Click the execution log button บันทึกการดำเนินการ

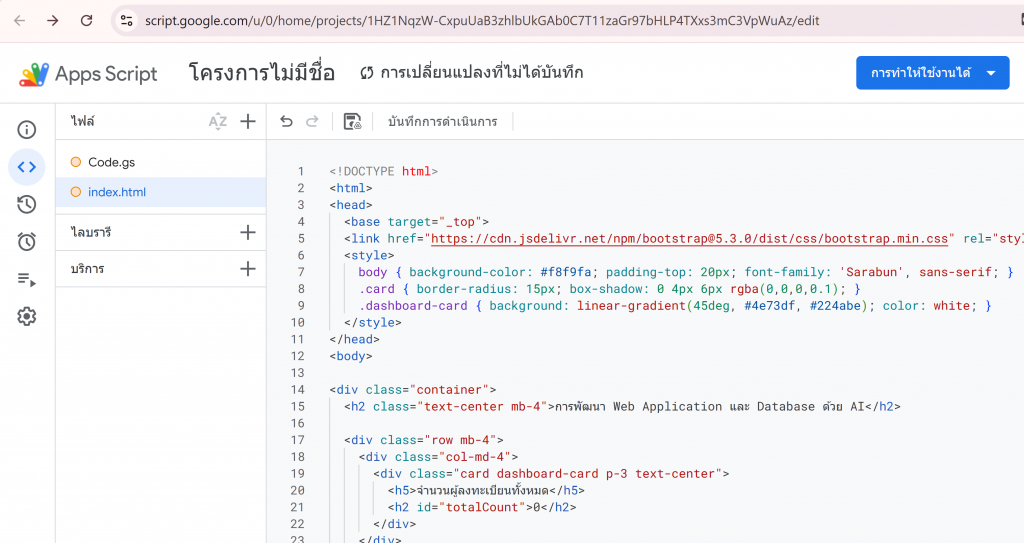pos(442,122)
